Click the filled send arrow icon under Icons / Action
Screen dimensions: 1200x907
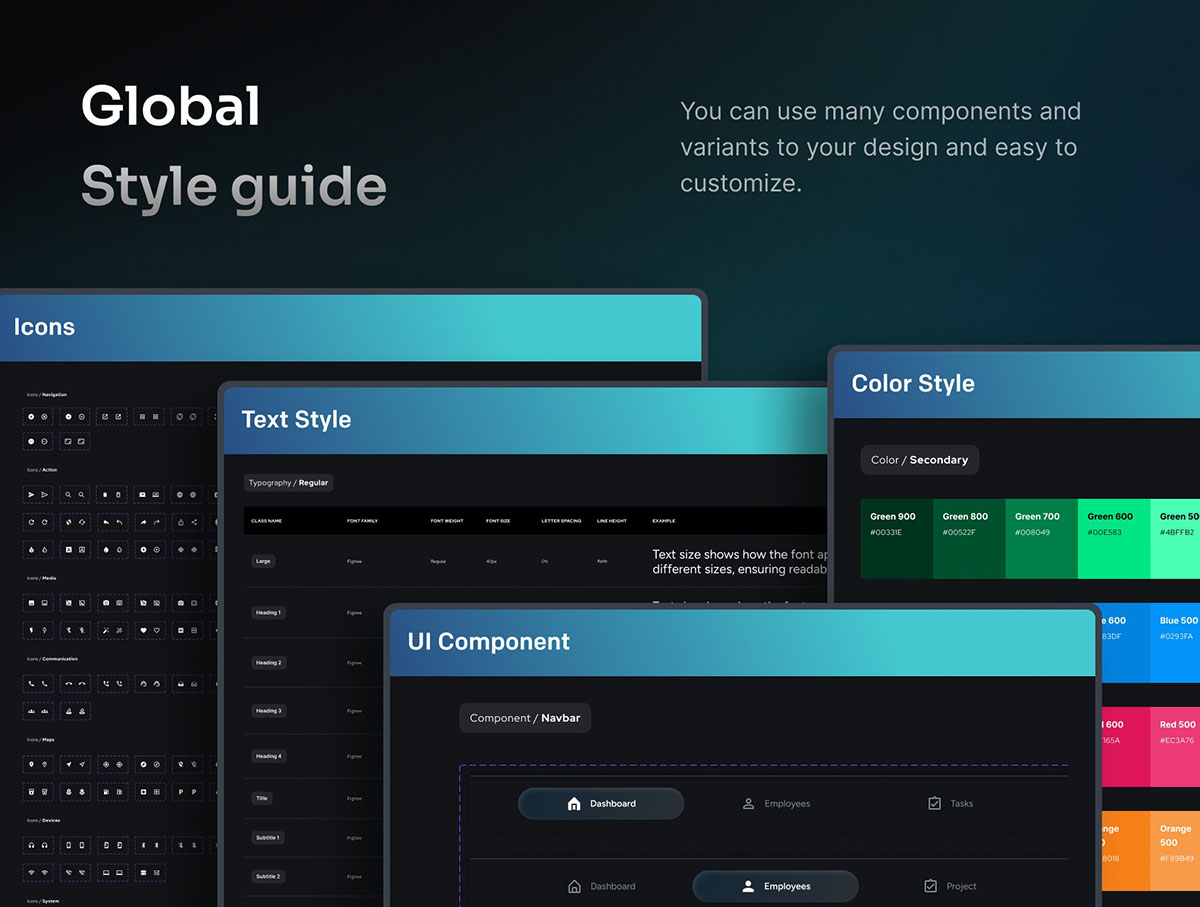[x=31, y=494]
